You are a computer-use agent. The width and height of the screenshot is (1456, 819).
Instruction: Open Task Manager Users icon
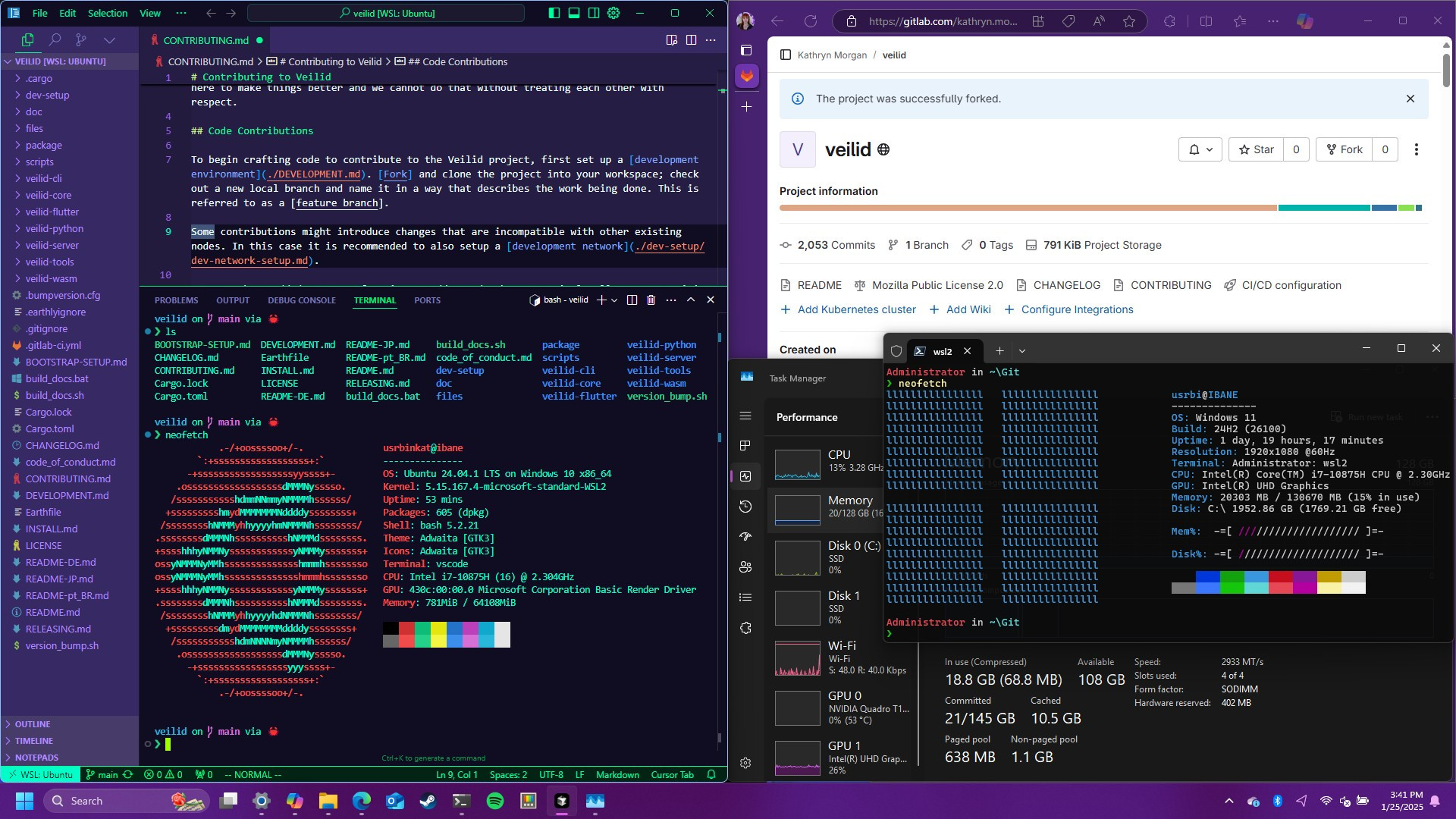745,567
